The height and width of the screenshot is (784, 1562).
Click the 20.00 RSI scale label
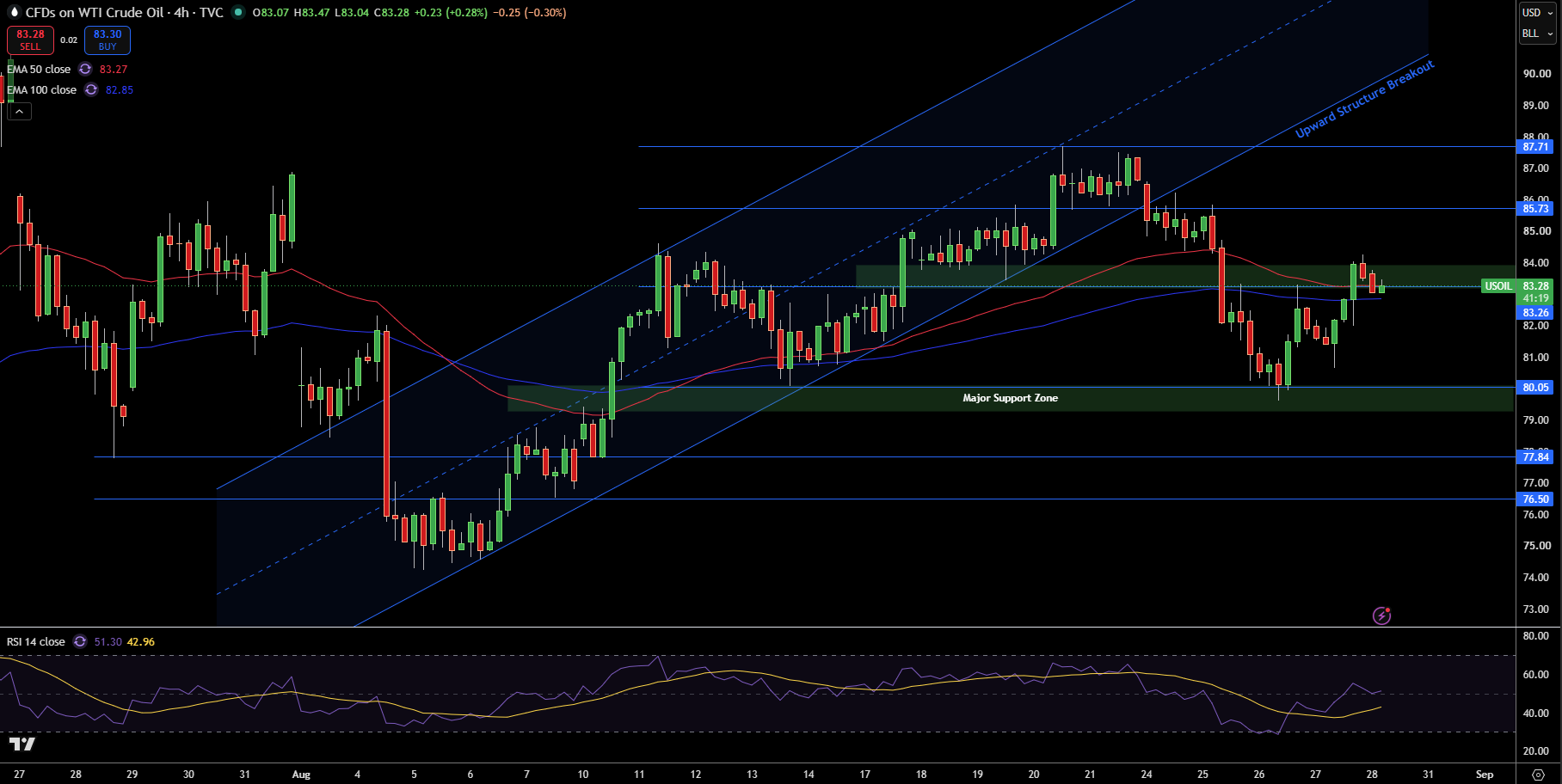[1536, 751]
